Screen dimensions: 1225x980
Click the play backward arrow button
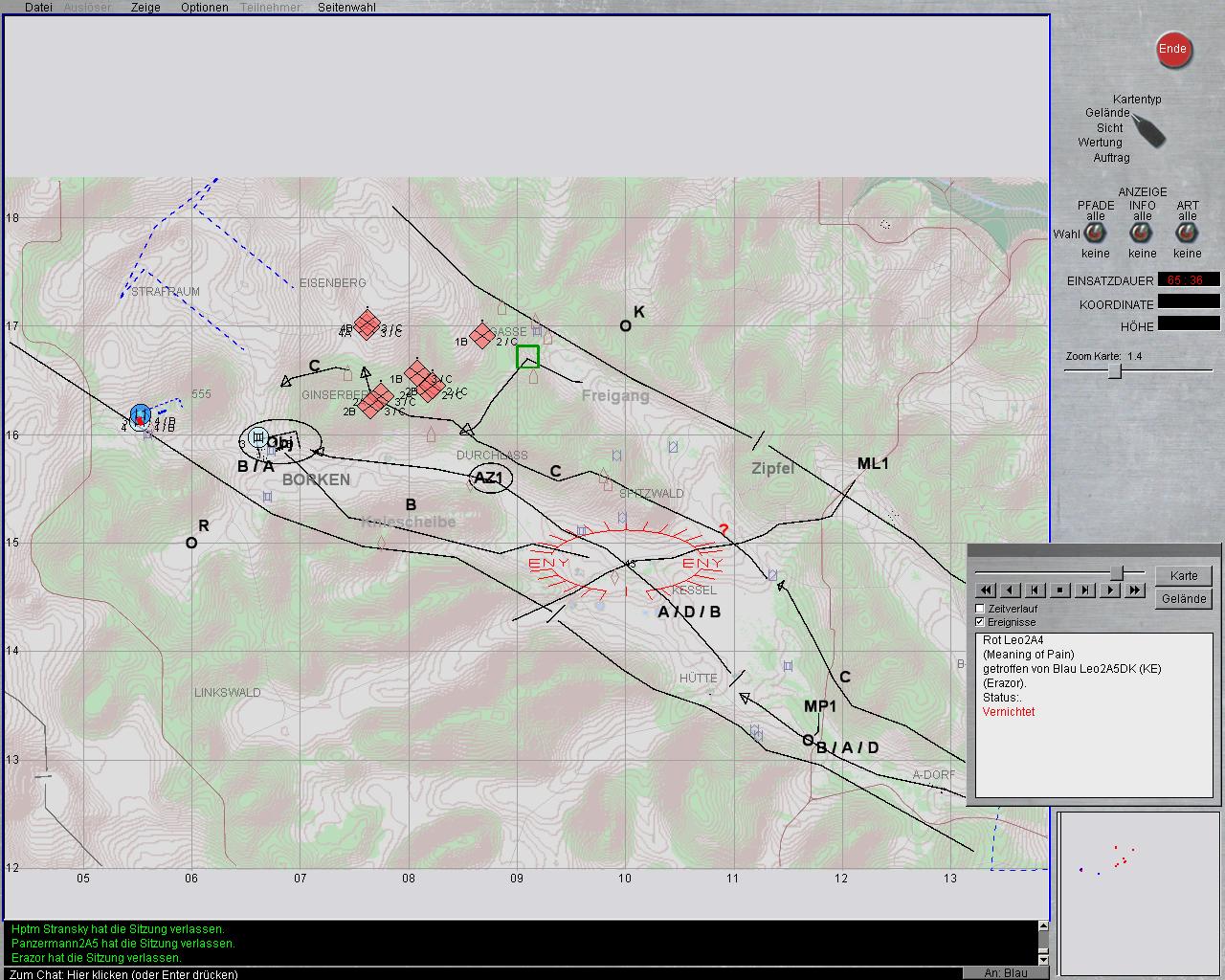[x=1011, y=590]
